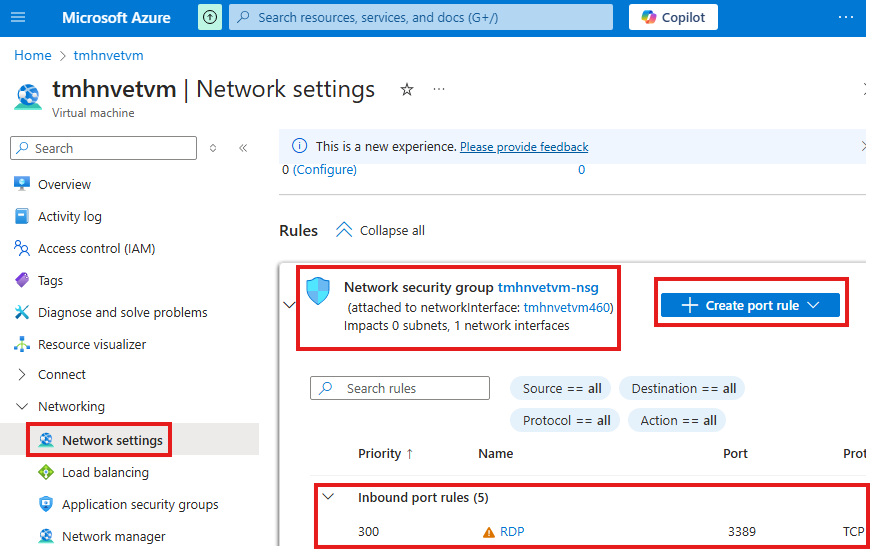Click the Network security group shield icon
The height and width of the screenshot is (549, 871).
318,291
